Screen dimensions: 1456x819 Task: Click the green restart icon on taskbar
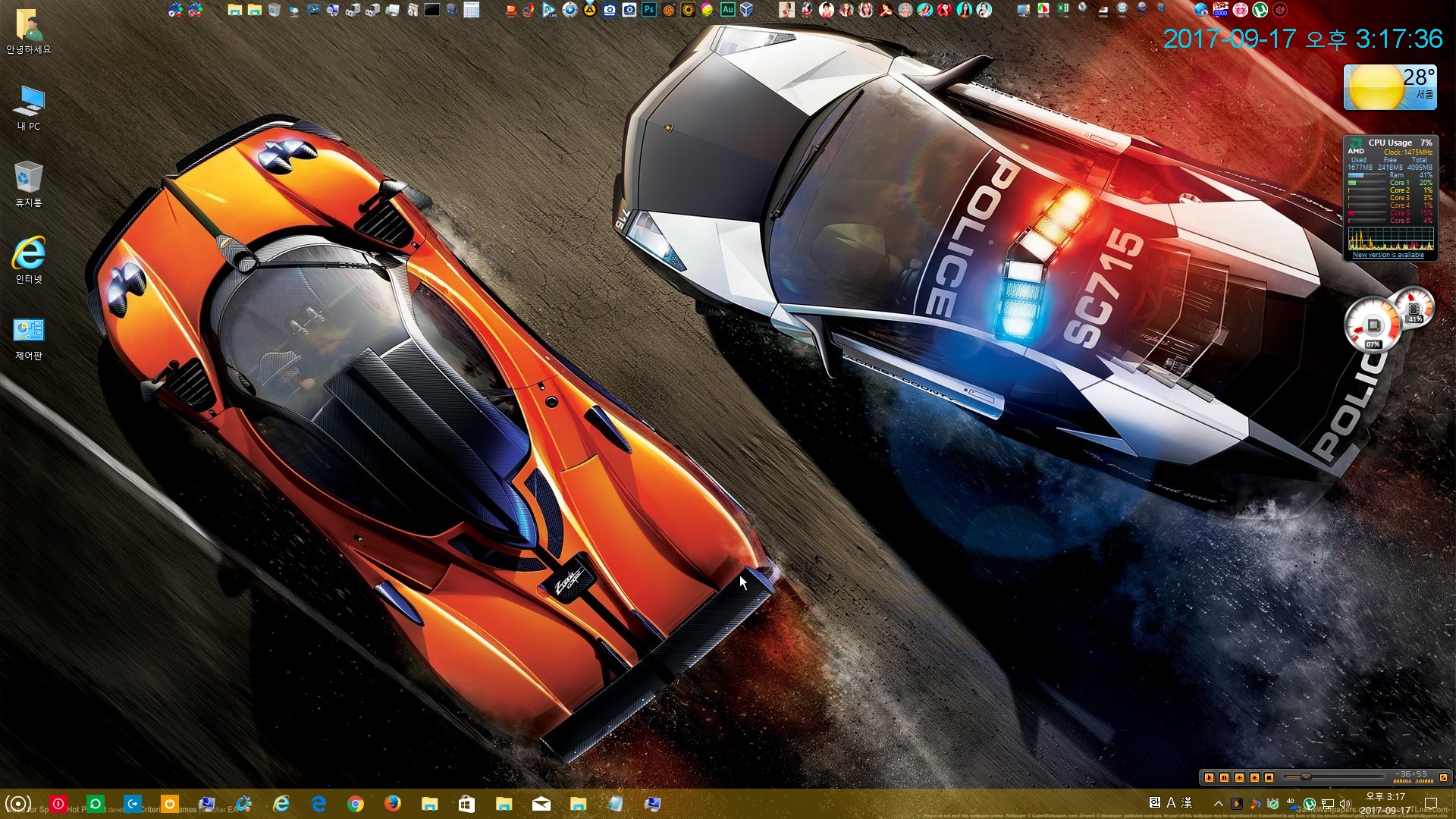point(96,804)
